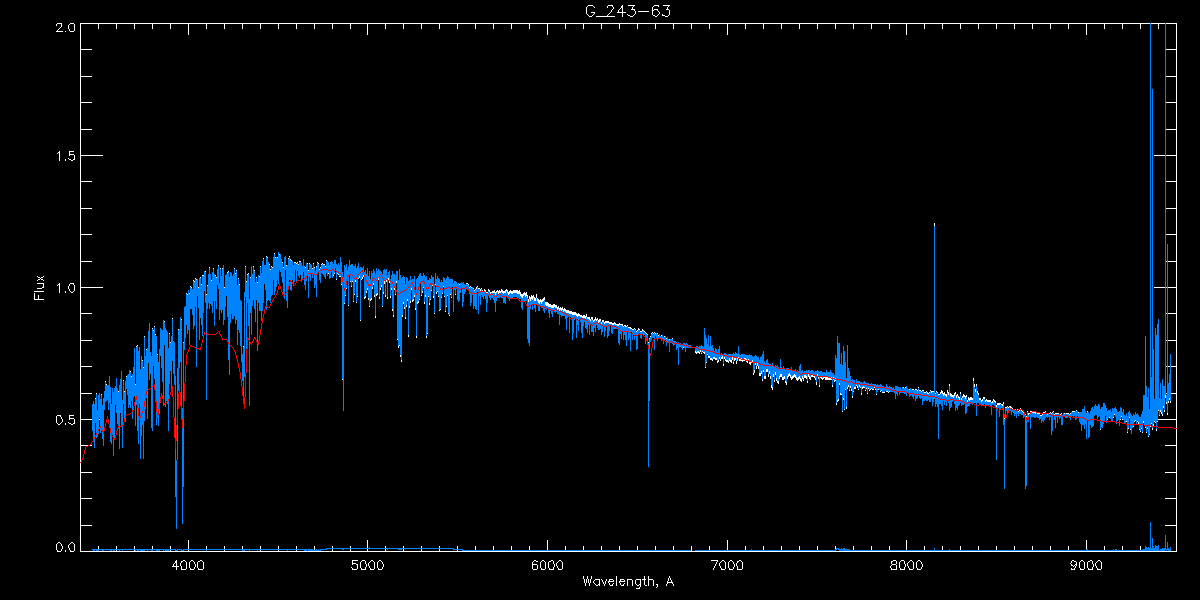
Task: Pick the 7000 wavelength tick label
Action: [x=727, y=564]
